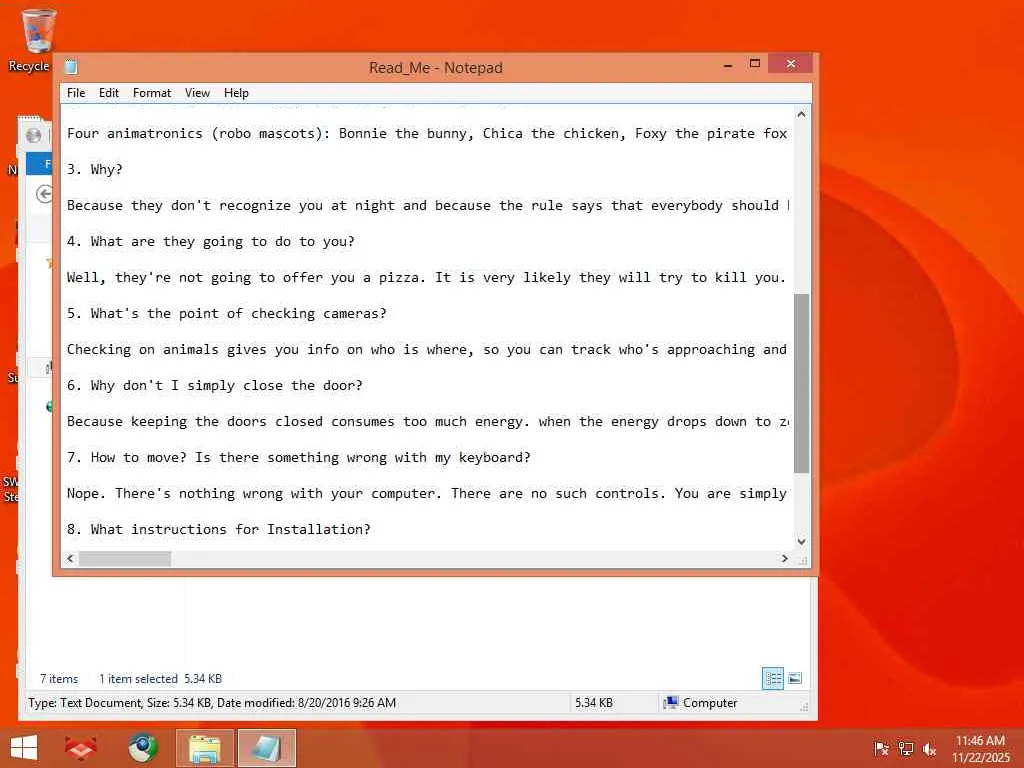Open the Action Center flag tray icon
Image resolution: width=1024 pixels, height=768 pixels.
(881, 748)
